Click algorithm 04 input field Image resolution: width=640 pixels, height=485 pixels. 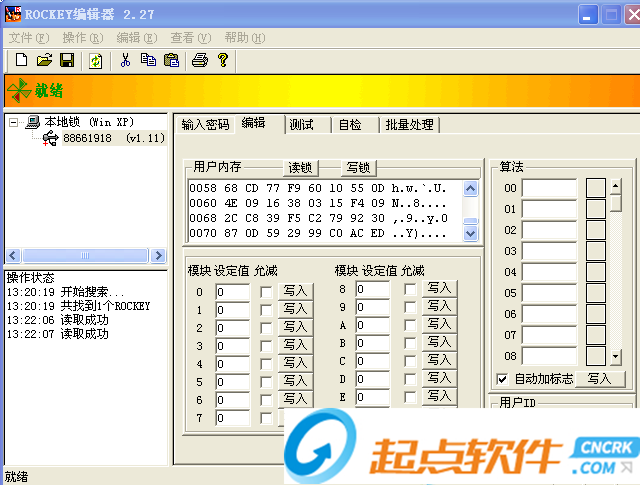[549, 272]
